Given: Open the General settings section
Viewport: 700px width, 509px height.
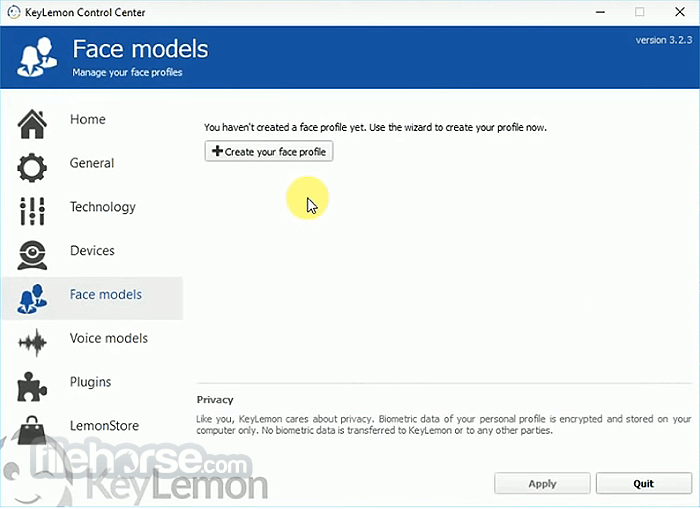Looking at the screenshot, I should click(x=92, y=163).
